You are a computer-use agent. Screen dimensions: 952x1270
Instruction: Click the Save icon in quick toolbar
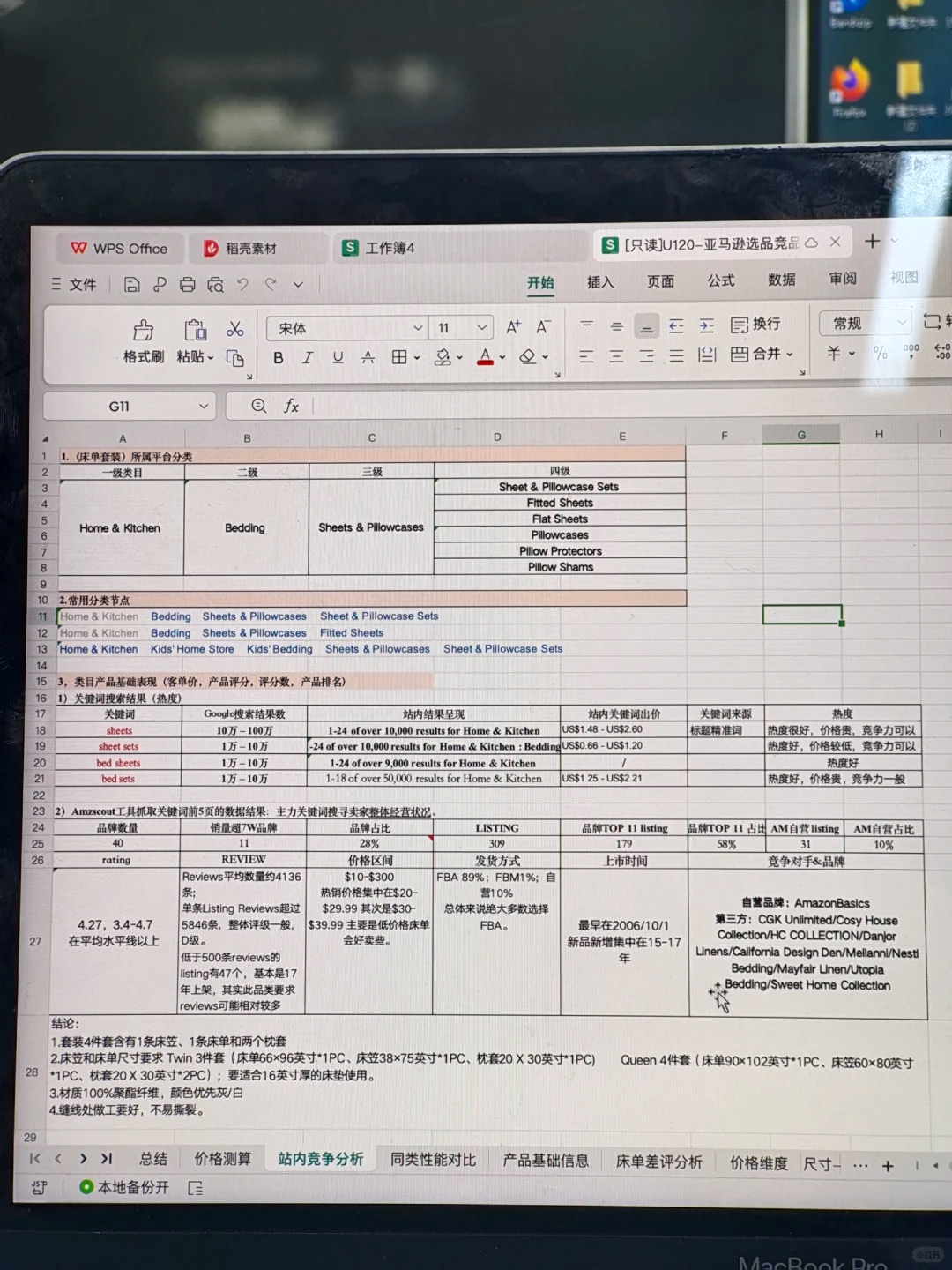pos(131,285)
